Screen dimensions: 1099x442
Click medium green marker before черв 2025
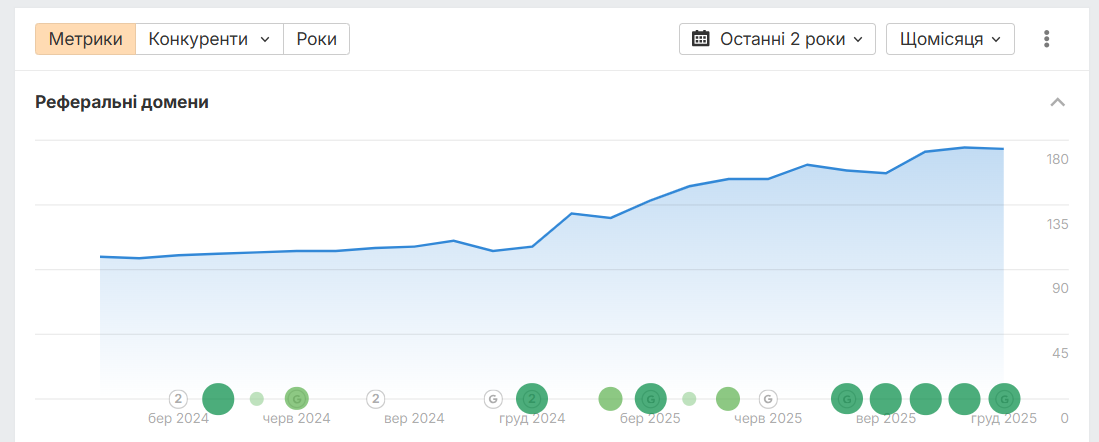coord(728,399)
